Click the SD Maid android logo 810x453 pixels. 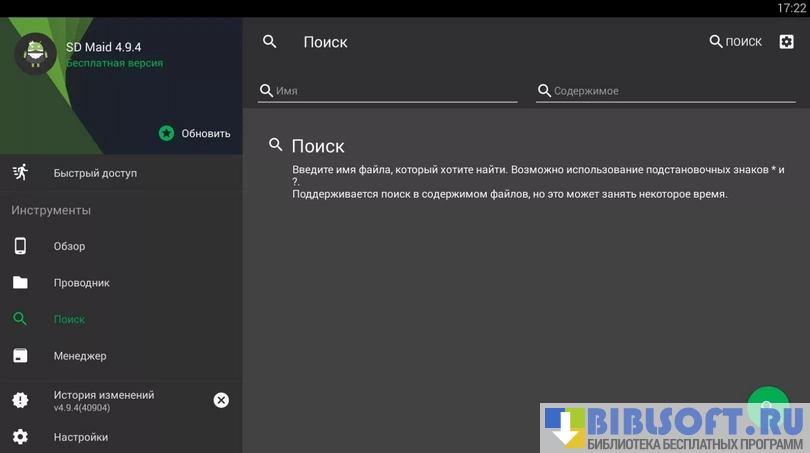[x=35, y=53]
